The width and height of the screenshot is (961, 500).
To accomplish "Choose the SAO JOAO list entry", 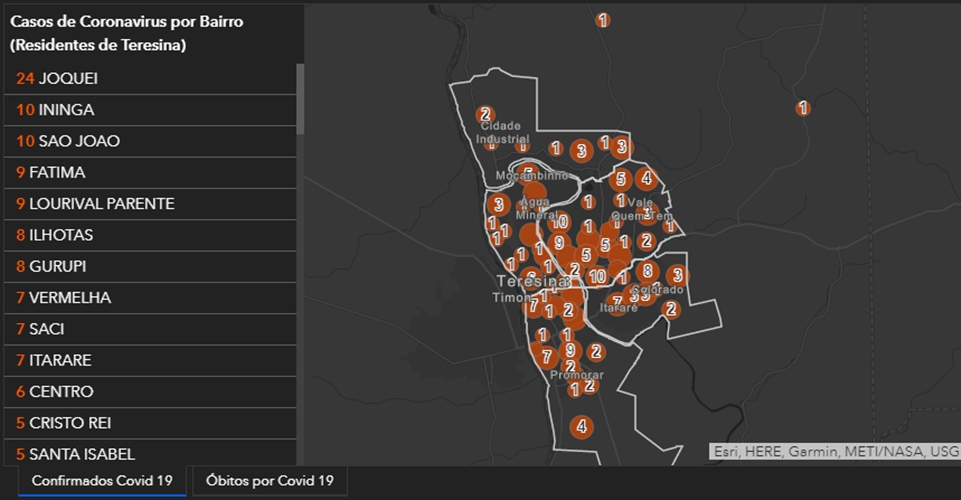I will pos(150,141).
